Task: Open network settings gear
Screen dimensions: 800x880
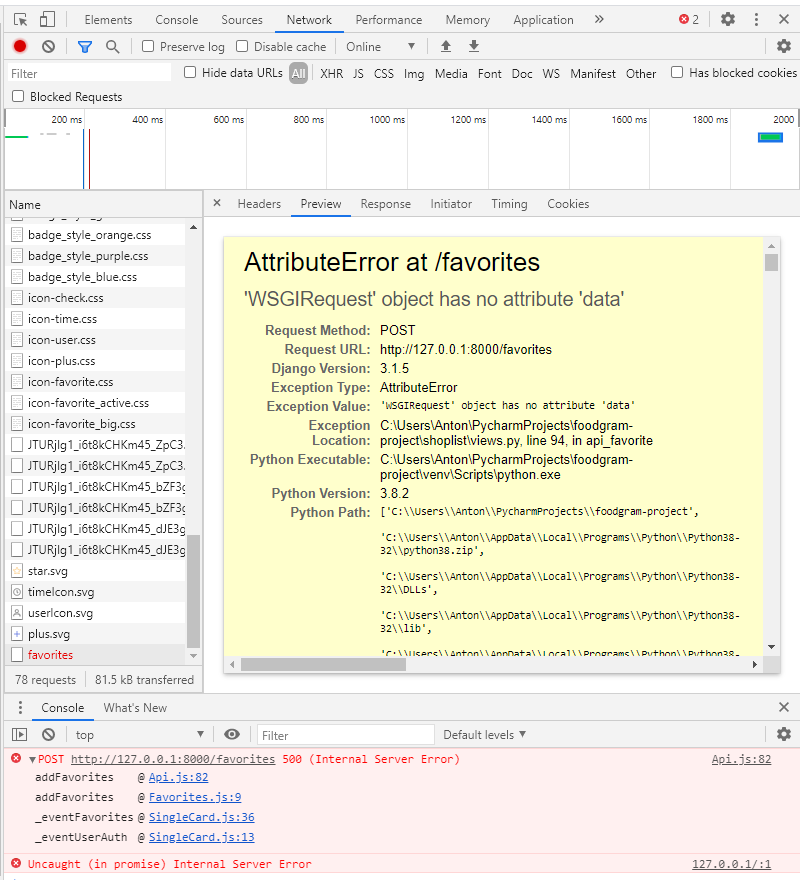Action: coord(784,47)
